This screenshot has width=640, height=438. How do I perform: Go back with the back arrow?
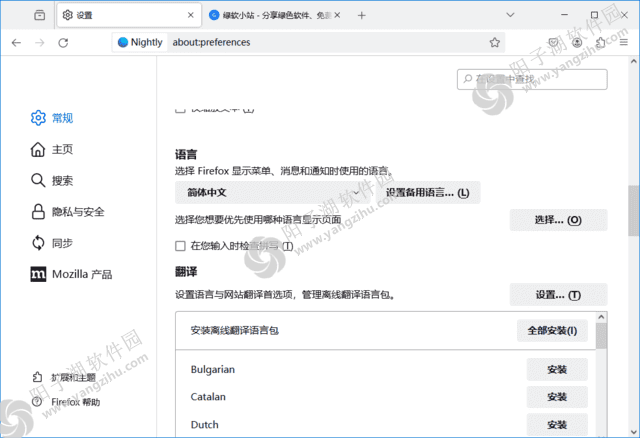pyautogui.click(x=16, y=42)
